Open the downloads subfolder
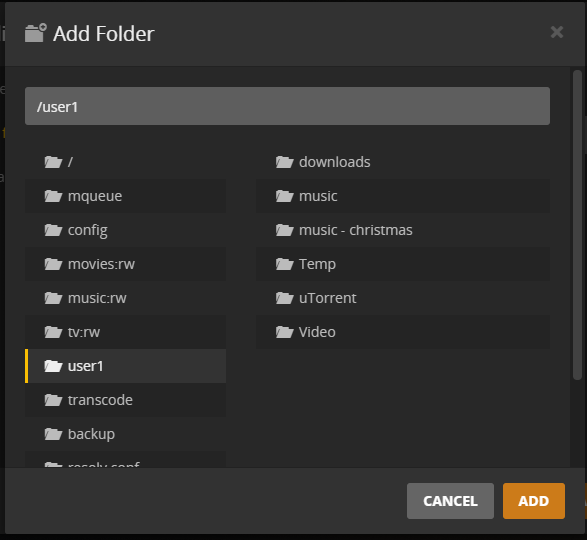 click(x=334, y=162)
